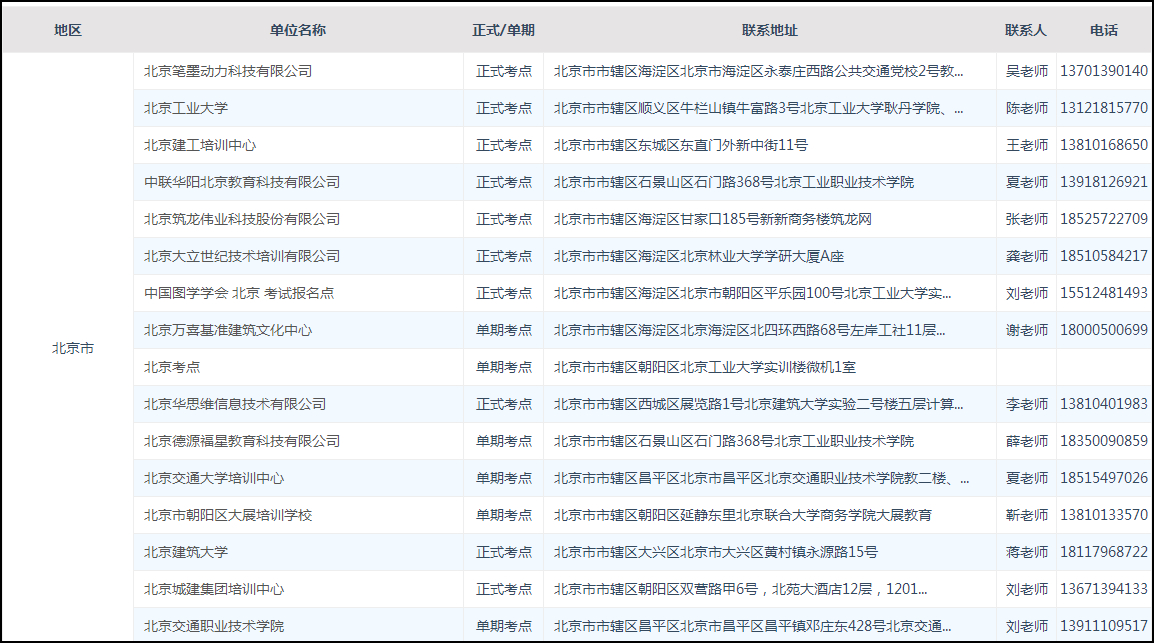Image resolution: width=1154 pixels, height=643 pixels.
Task: Click the 单位名称 column header
Action: tap(297, 30)
